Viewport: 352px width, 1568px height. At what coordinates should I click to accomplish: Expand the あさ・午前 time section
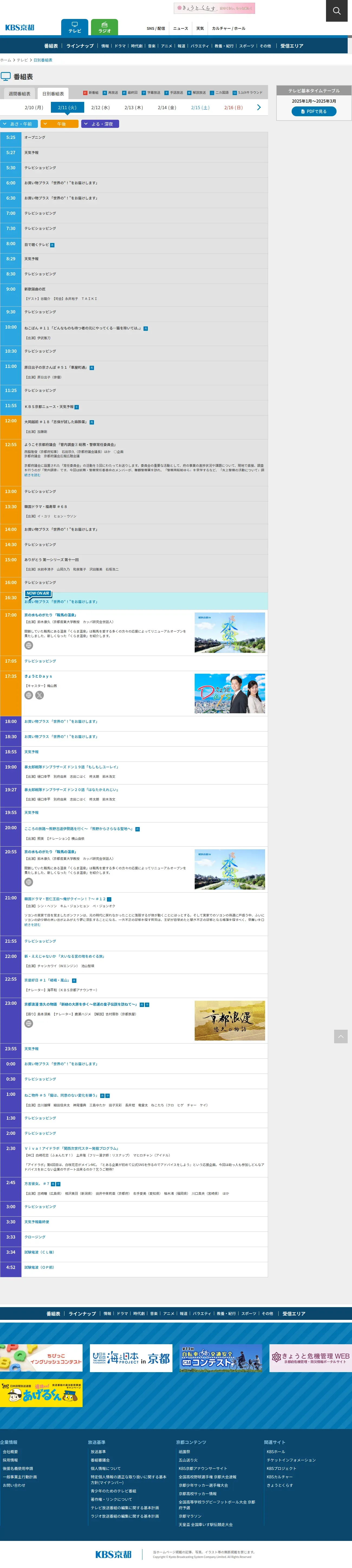(x=17, y=124)
